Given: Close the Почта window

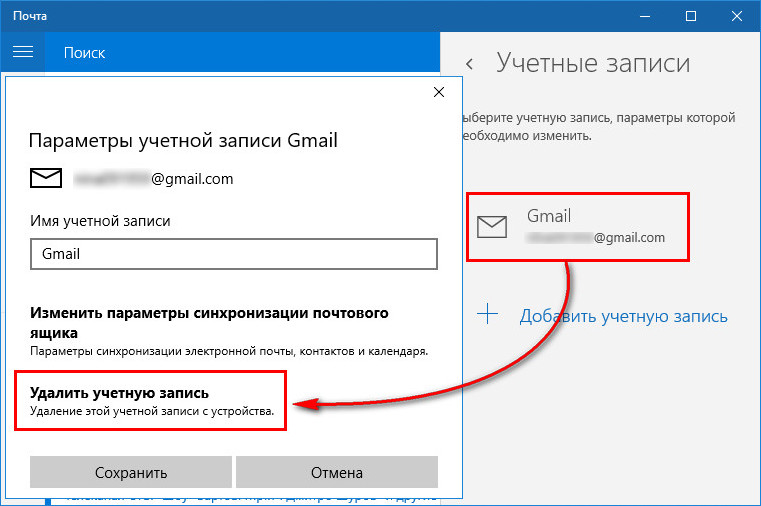Looking at the screenshot, I should (736, 16).
